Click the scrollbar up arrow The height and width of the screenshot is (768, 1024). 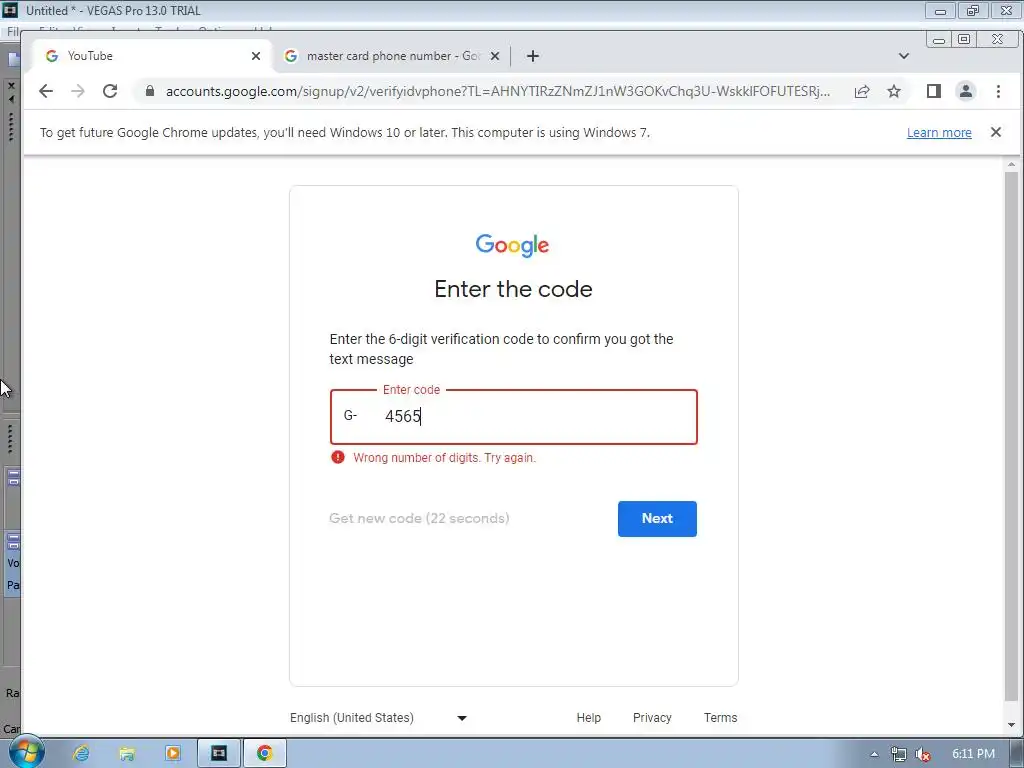1011,165
